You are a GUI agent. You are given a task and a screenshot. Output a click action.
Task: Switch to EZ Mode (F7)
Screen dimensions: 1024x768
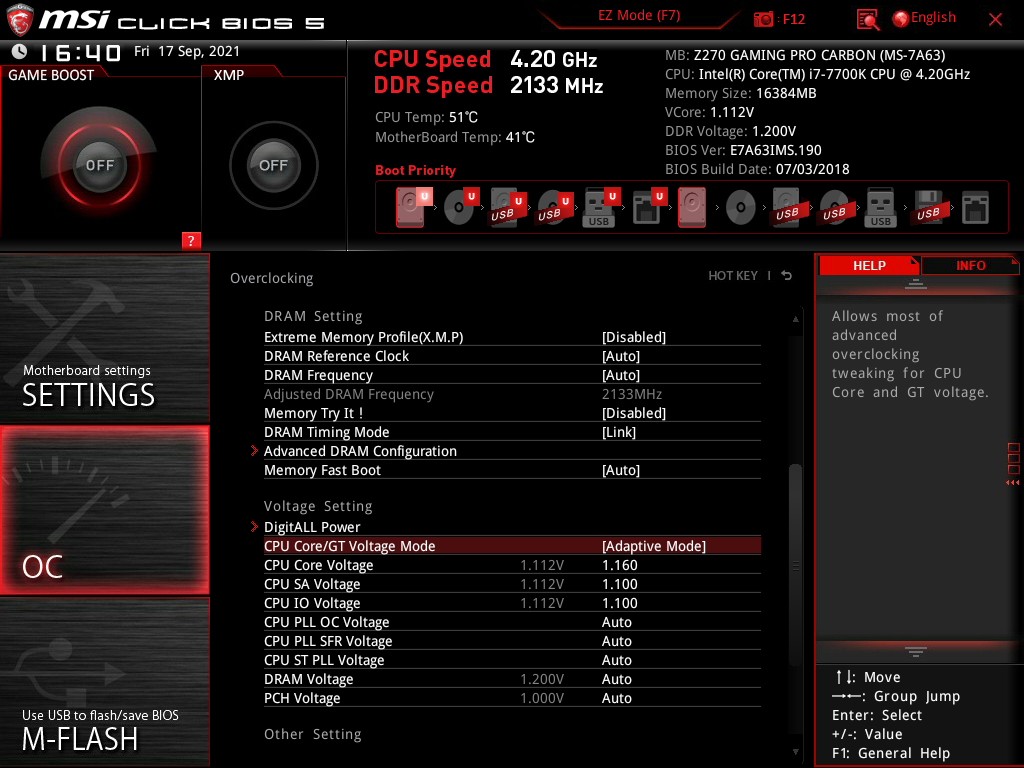(x=639, y=16)
